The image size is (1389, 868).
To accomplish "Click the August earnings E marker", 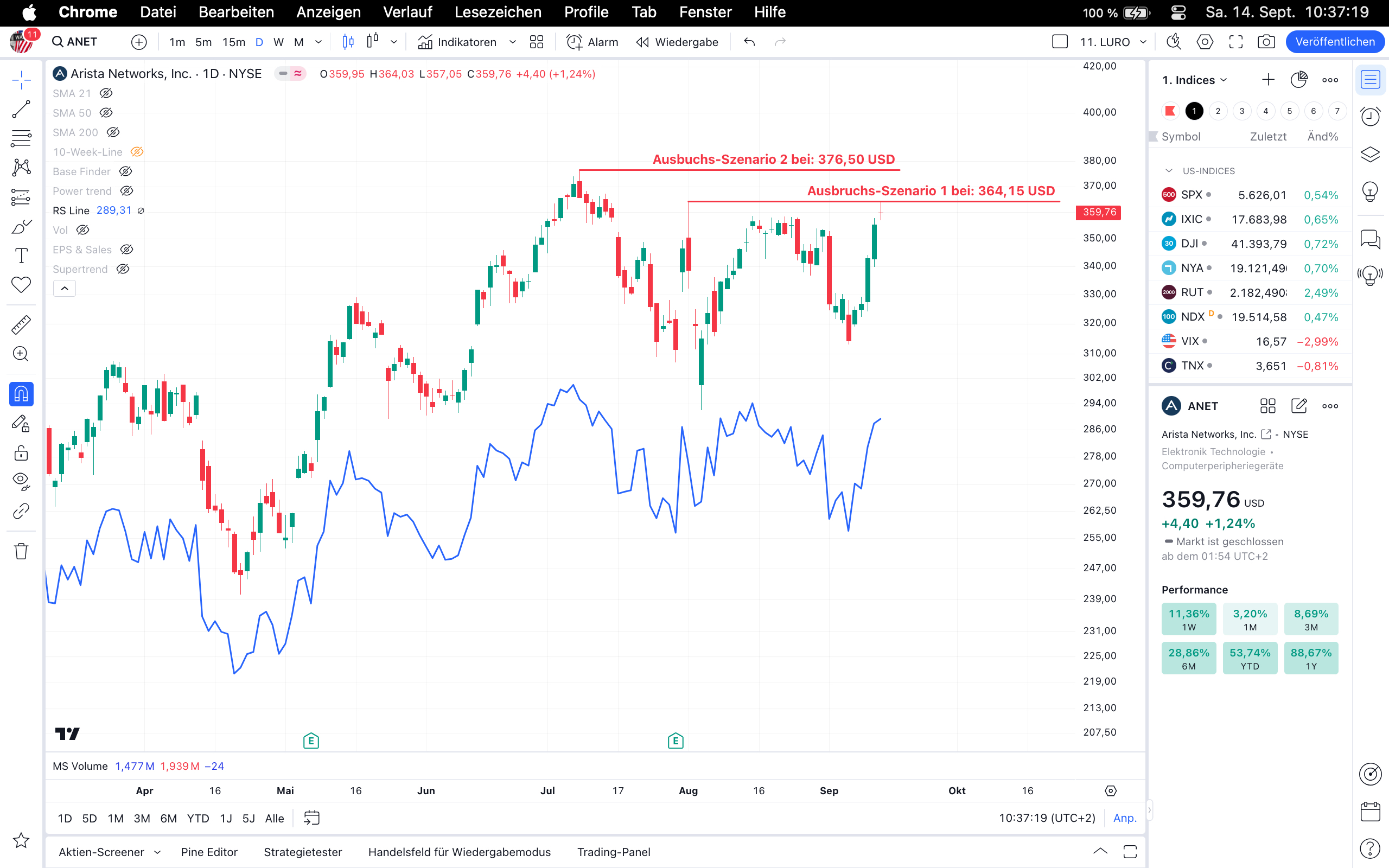I will point(676,741).
